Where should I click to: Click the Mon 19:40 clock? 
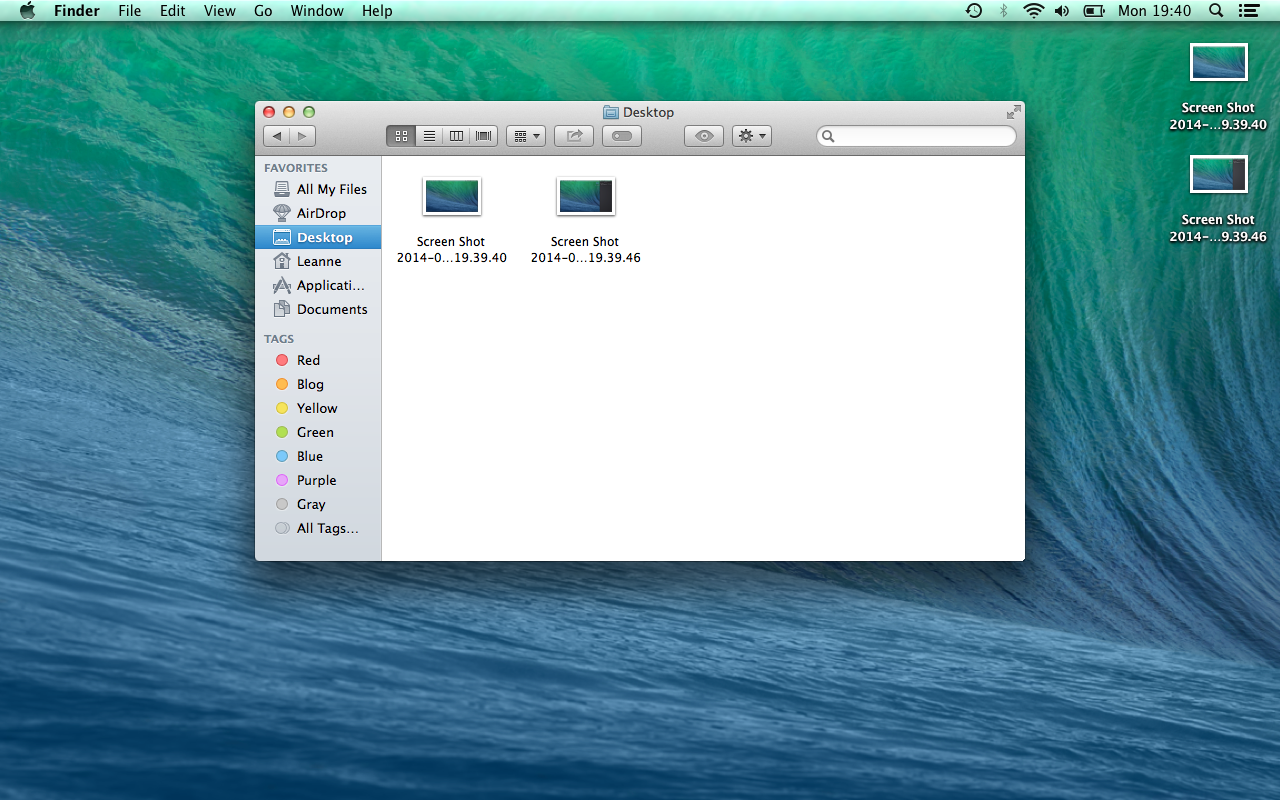pyautogui.click(x=1155, y=11)
